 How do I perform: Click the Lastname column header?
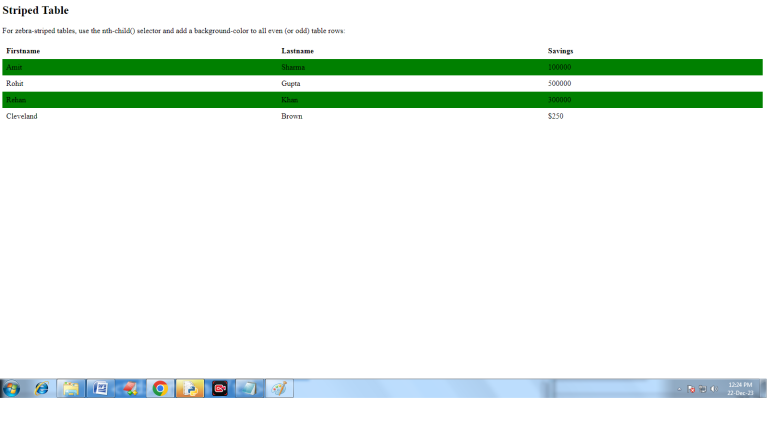(297, 51)
